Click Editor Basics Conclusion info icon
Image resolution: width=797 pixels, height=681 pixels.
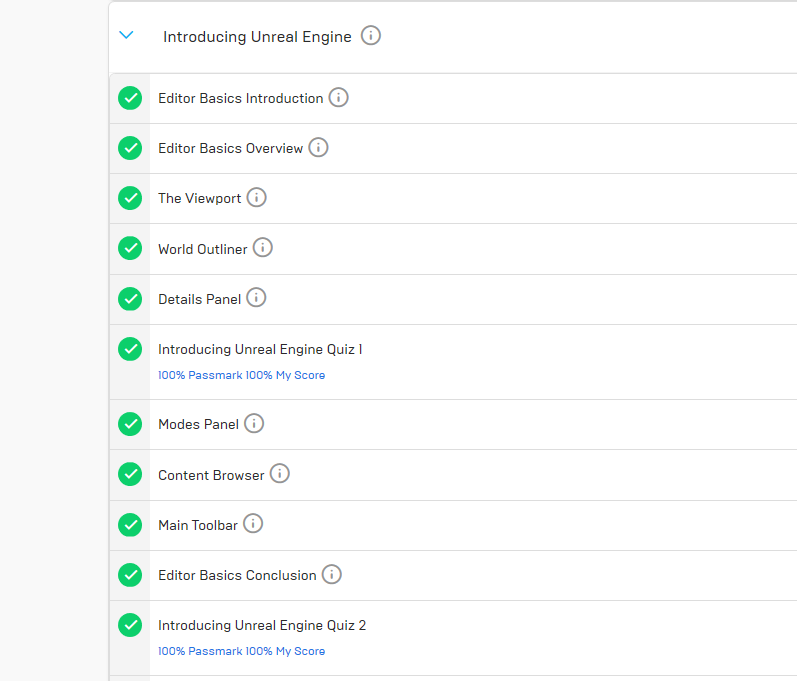(332, 574)
